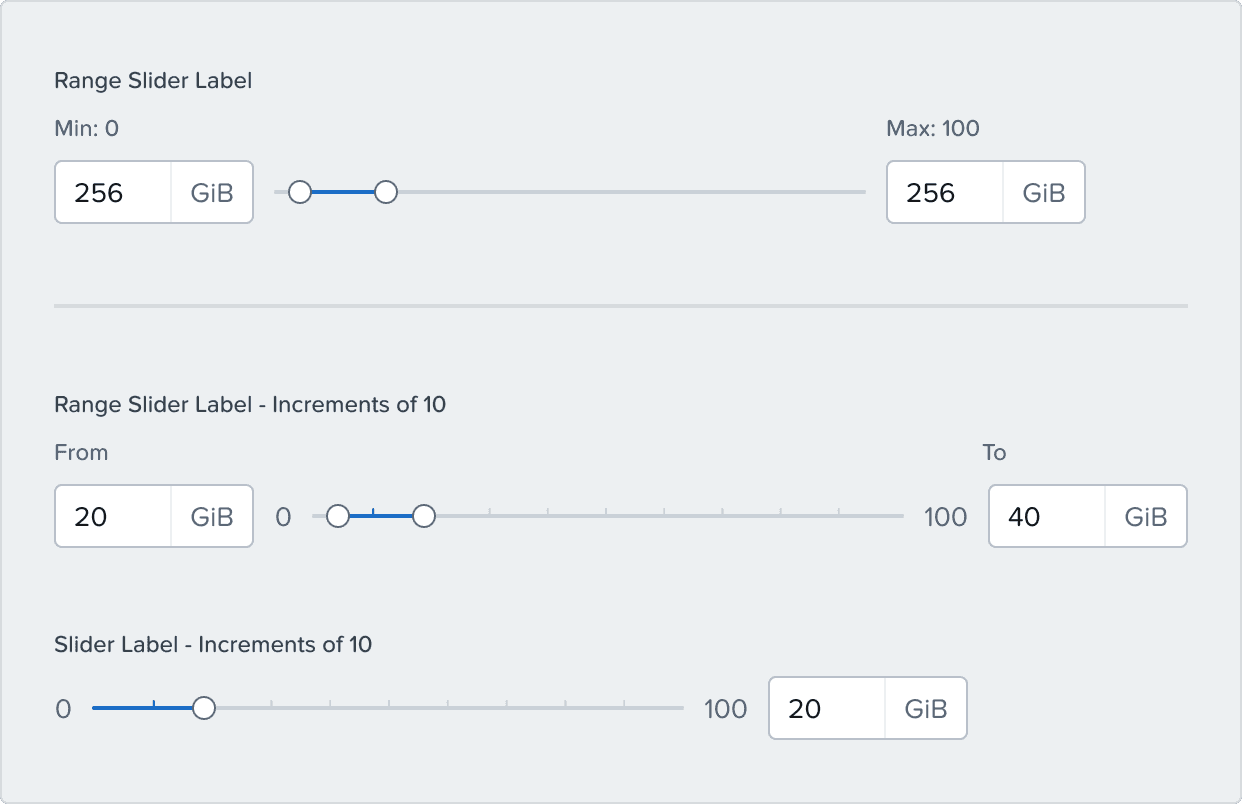
Task: Click the Max value field showing 256
Action: click(x=945, y=192)
